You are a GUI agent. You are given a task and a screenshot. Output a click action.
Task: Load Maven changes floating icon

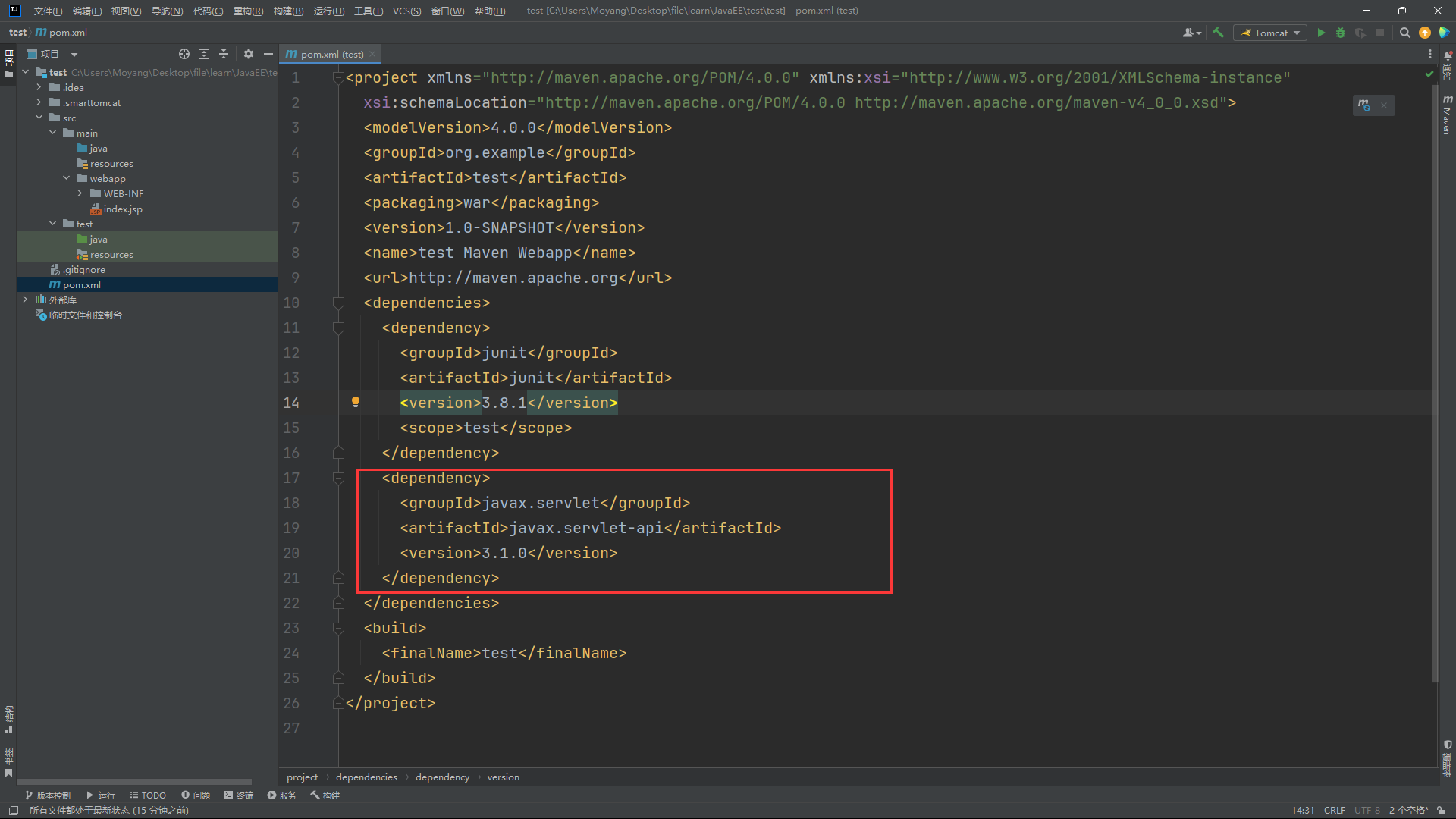[1364, 105]
